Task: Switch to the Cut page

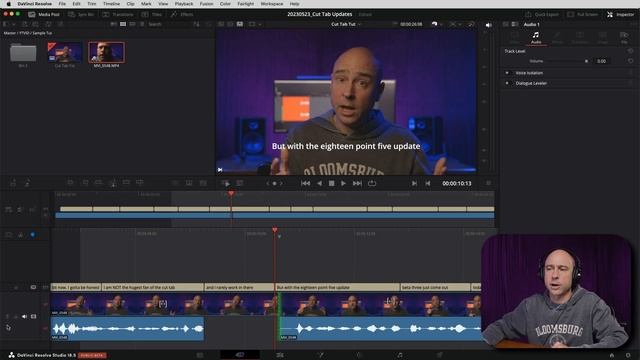Action: click(240, 355)
